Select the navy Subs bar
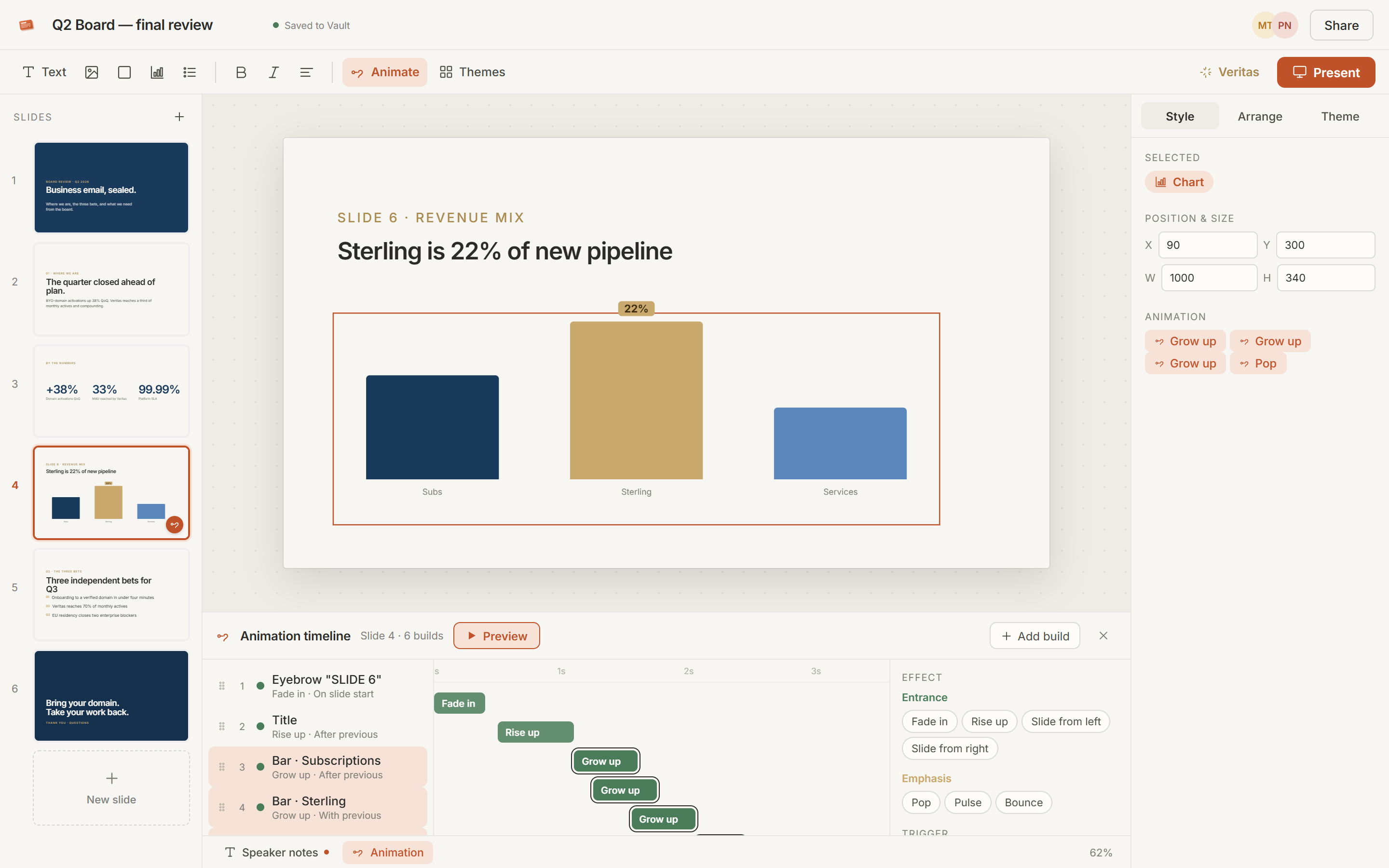1389x868 pixels. [432, 427]
